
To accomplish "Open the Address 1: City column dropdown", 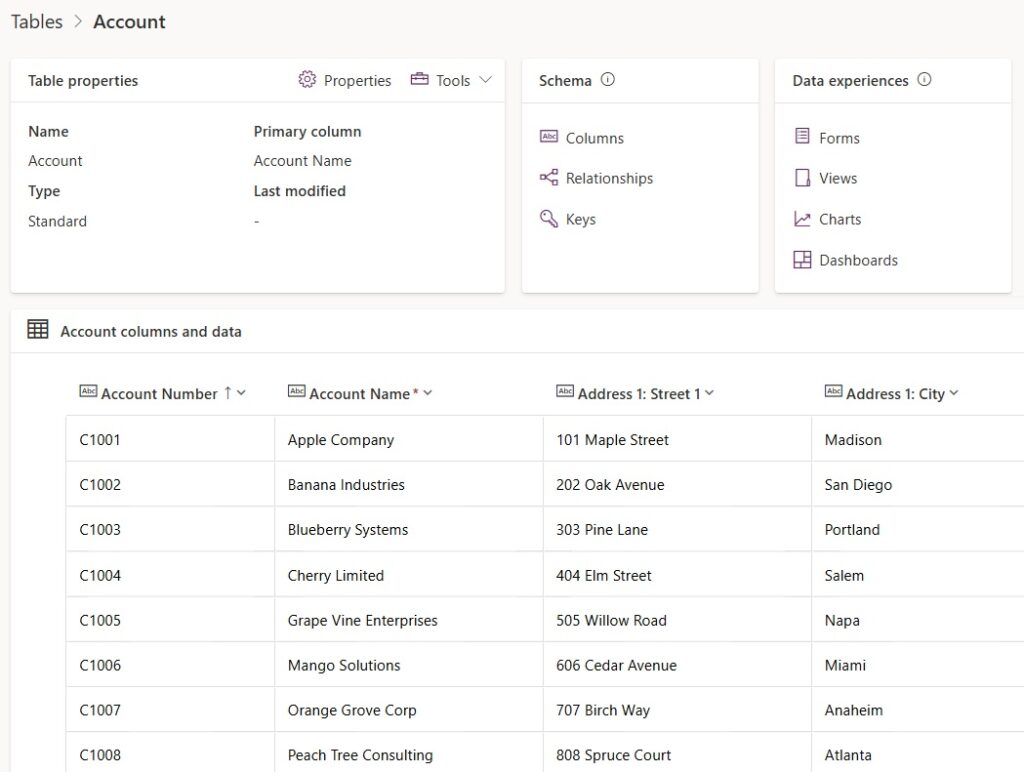I will 953,393.
